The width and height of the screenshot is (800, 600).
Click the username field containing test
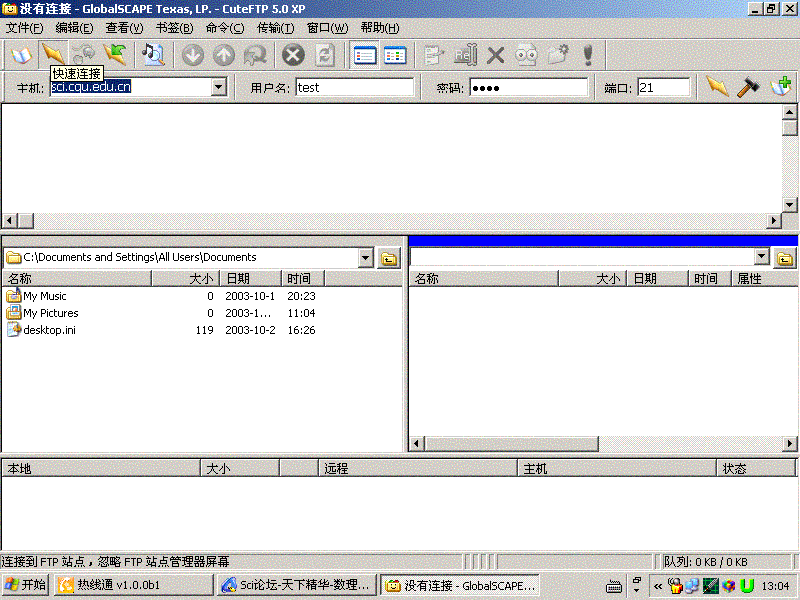[355, 87]
